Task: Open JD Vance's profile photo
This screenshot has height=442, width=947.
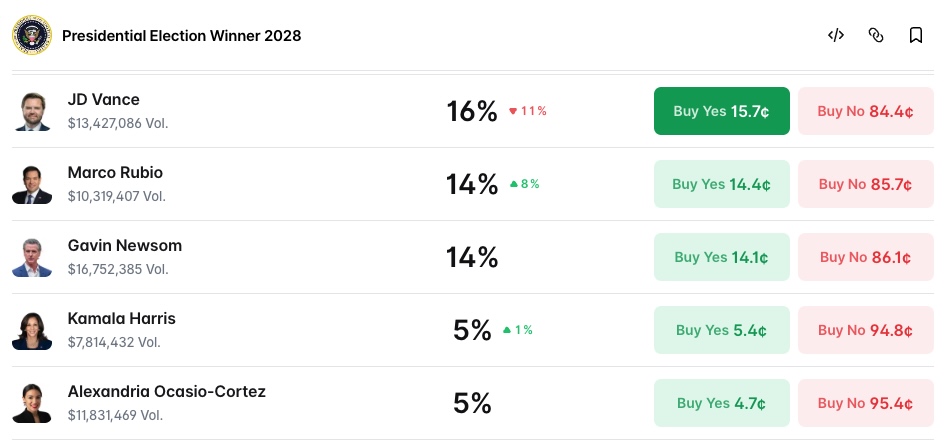Action: [x=32, y=111]
